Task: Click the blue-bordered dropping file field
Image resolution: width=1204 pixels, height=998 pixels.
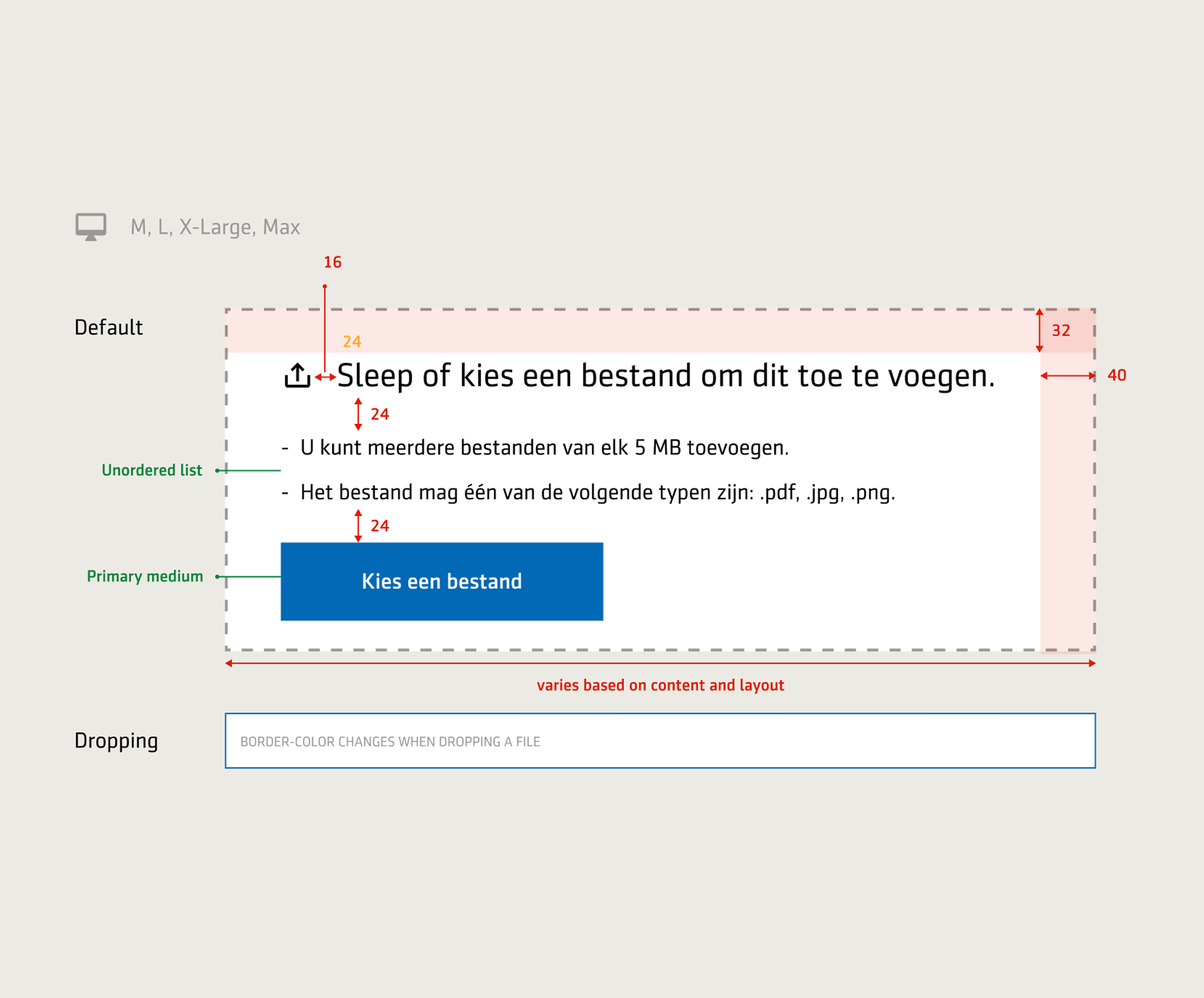Action: (659, 741)
